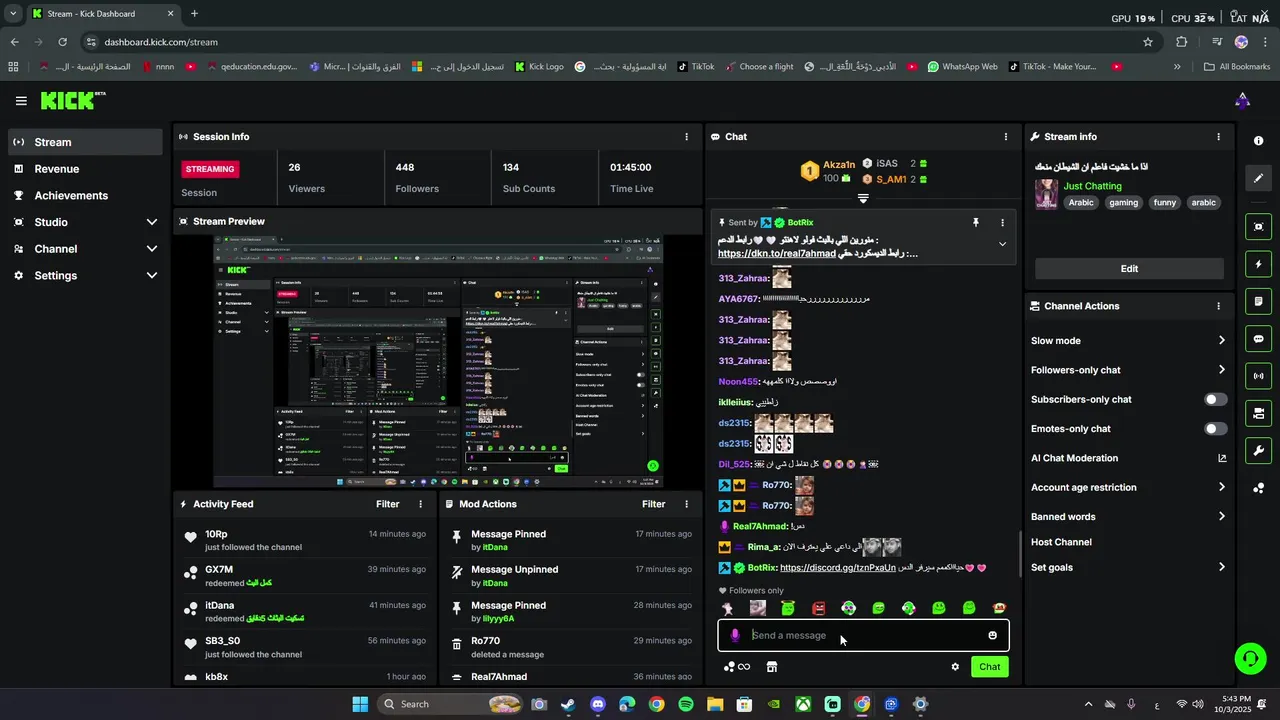This screenshot has width=1280, height=720.
Task: Toggle the broadcast signal widget icon
Action: [1259, 376]
